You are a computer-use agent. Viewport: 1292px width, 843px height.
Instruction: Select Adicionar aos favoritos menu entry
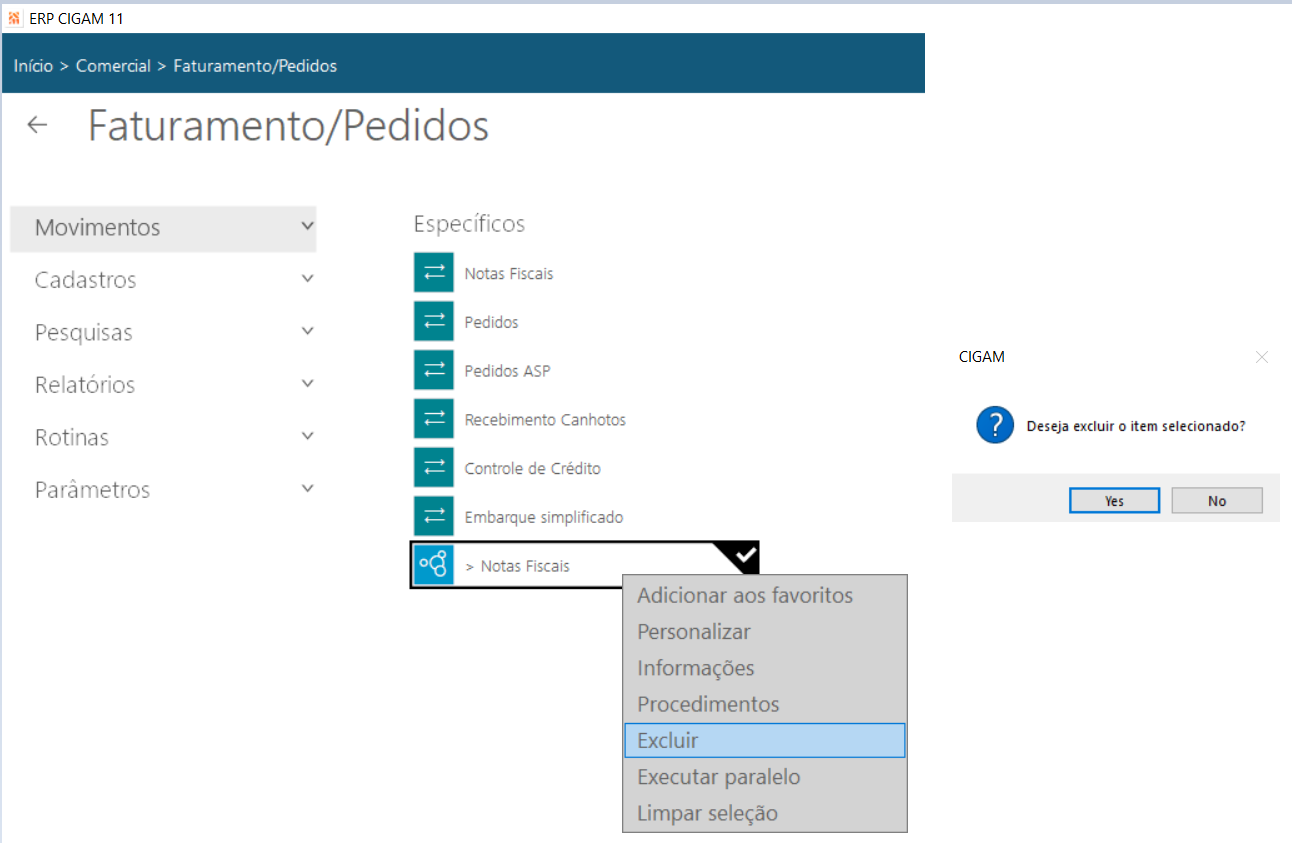coord(745,596)
